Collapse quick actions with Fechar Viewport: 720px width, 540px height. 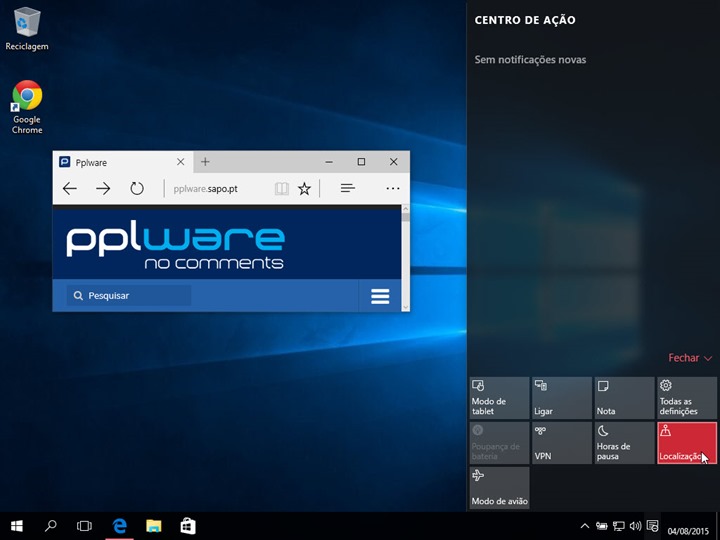pos(690,358)
